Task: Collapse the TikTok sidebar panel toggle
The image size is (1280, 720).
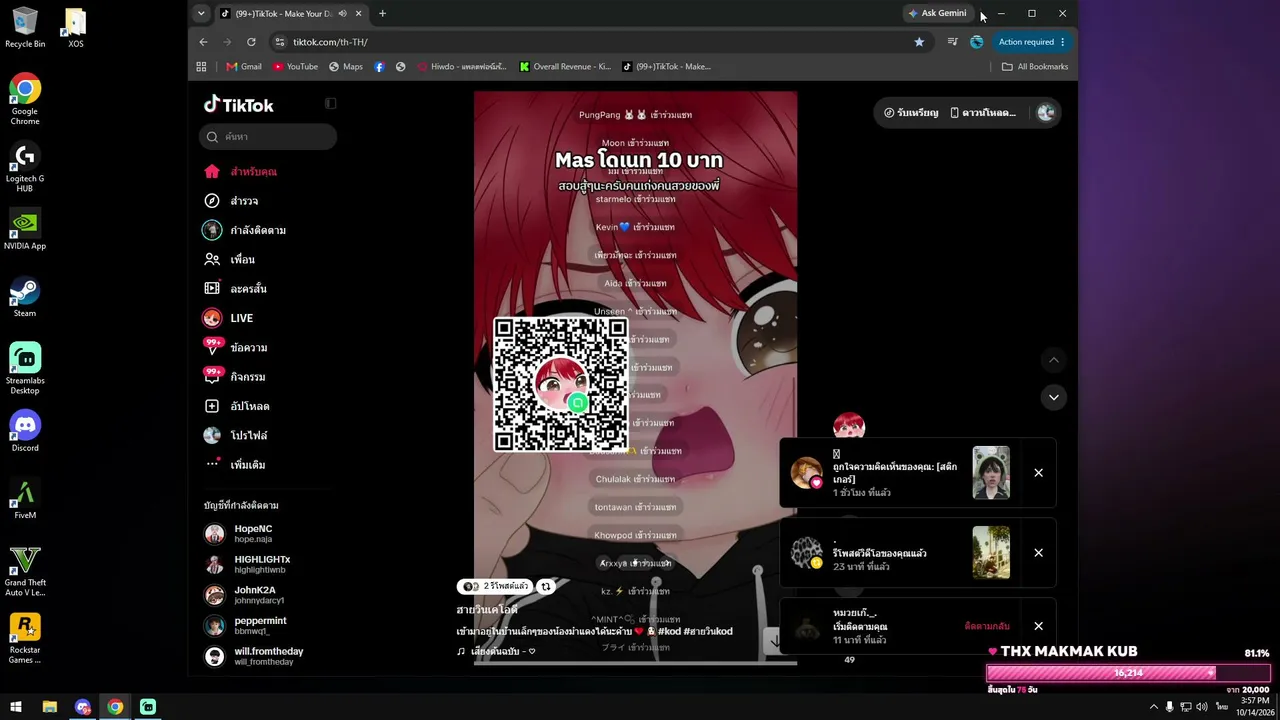Action: (331, 103)
